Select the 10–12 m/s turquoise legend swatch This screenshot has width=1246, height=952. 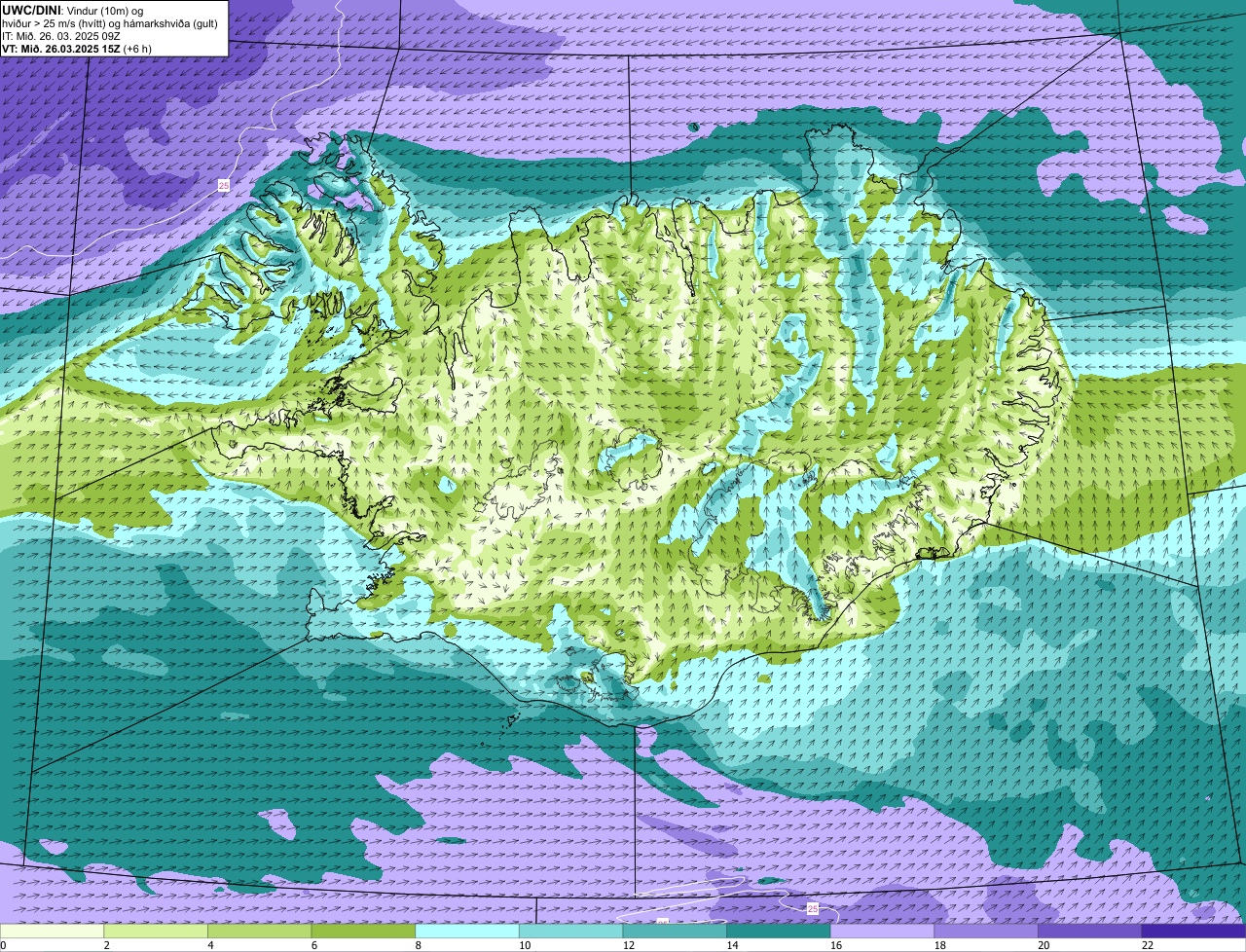click(x=570, y=931)
